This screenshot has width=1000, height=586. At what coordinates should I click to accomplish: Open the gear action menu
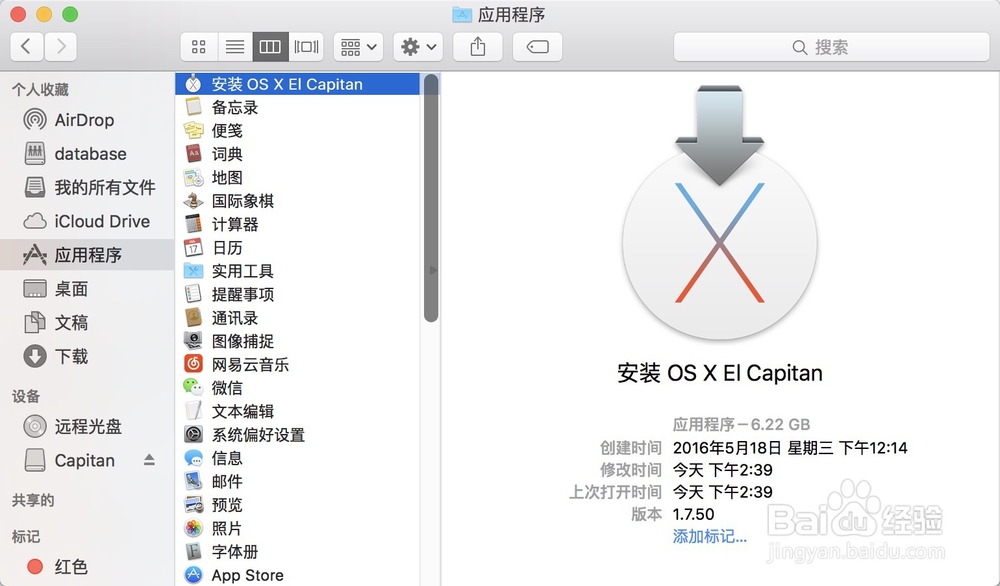(418, 47)
